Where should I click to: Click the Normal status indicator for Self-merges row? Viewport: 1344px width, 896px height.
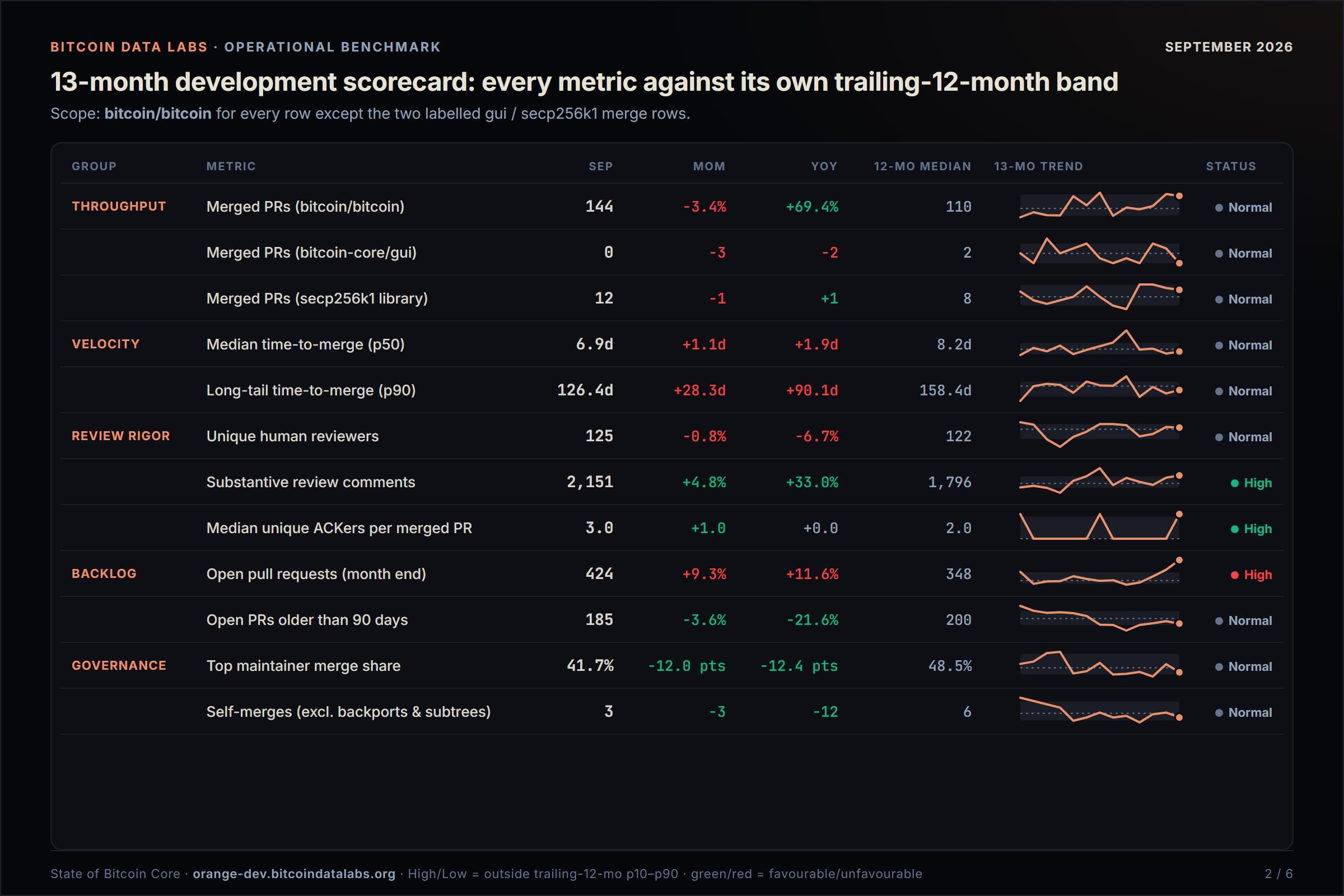pos(1243,712)
